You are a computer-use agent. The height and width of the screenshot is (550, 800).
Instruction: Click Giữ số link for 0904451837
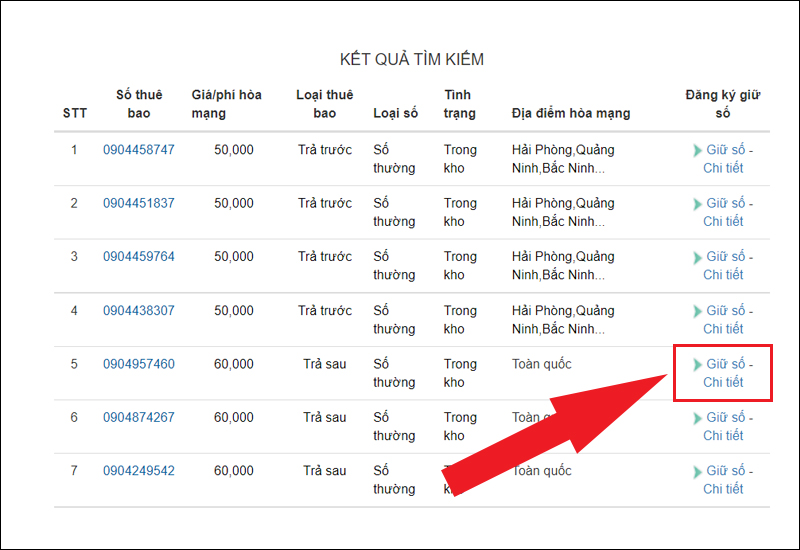pos(726,204)
